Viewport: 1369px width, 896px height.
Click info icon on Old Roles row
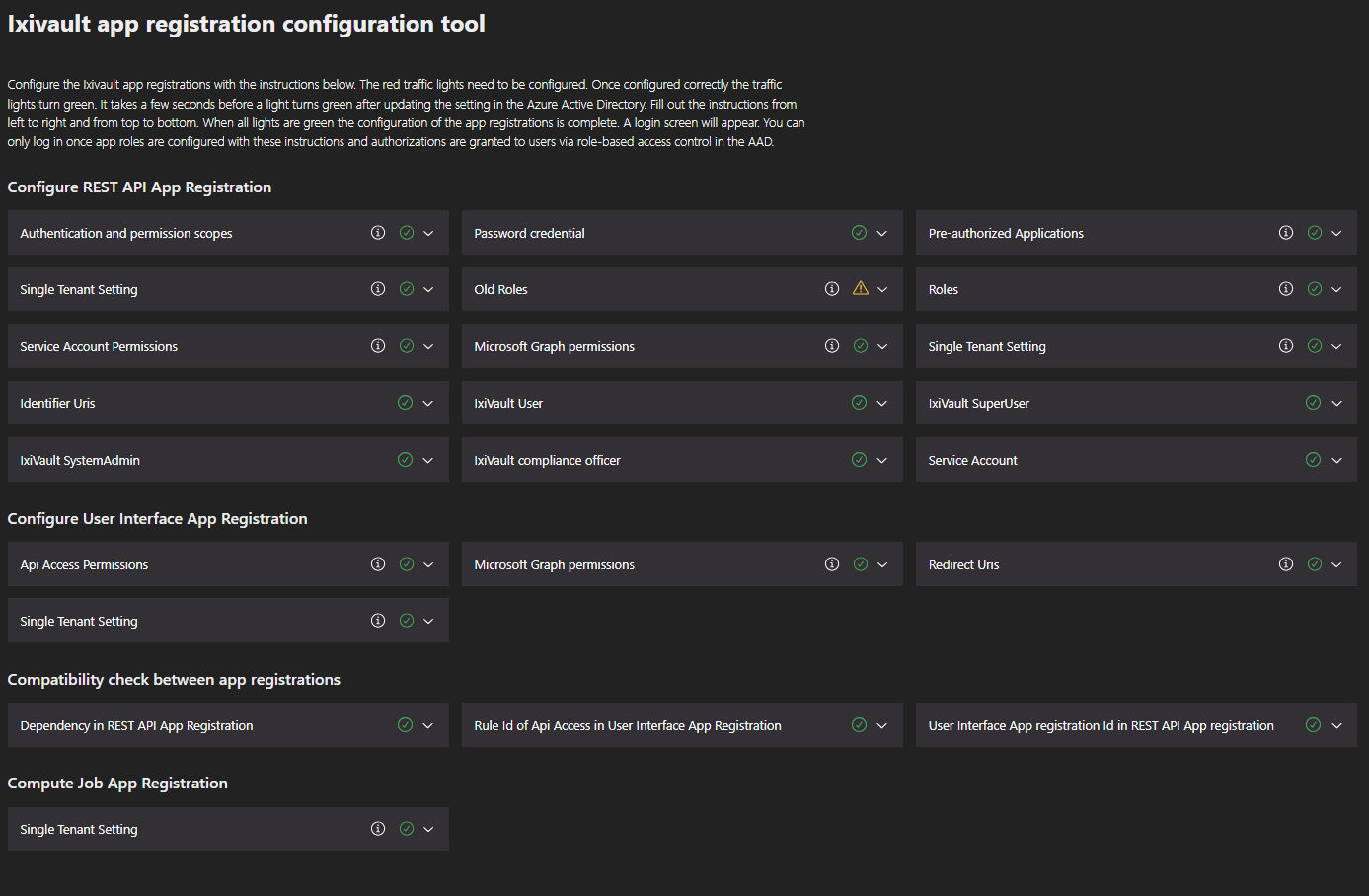[832, 289]
